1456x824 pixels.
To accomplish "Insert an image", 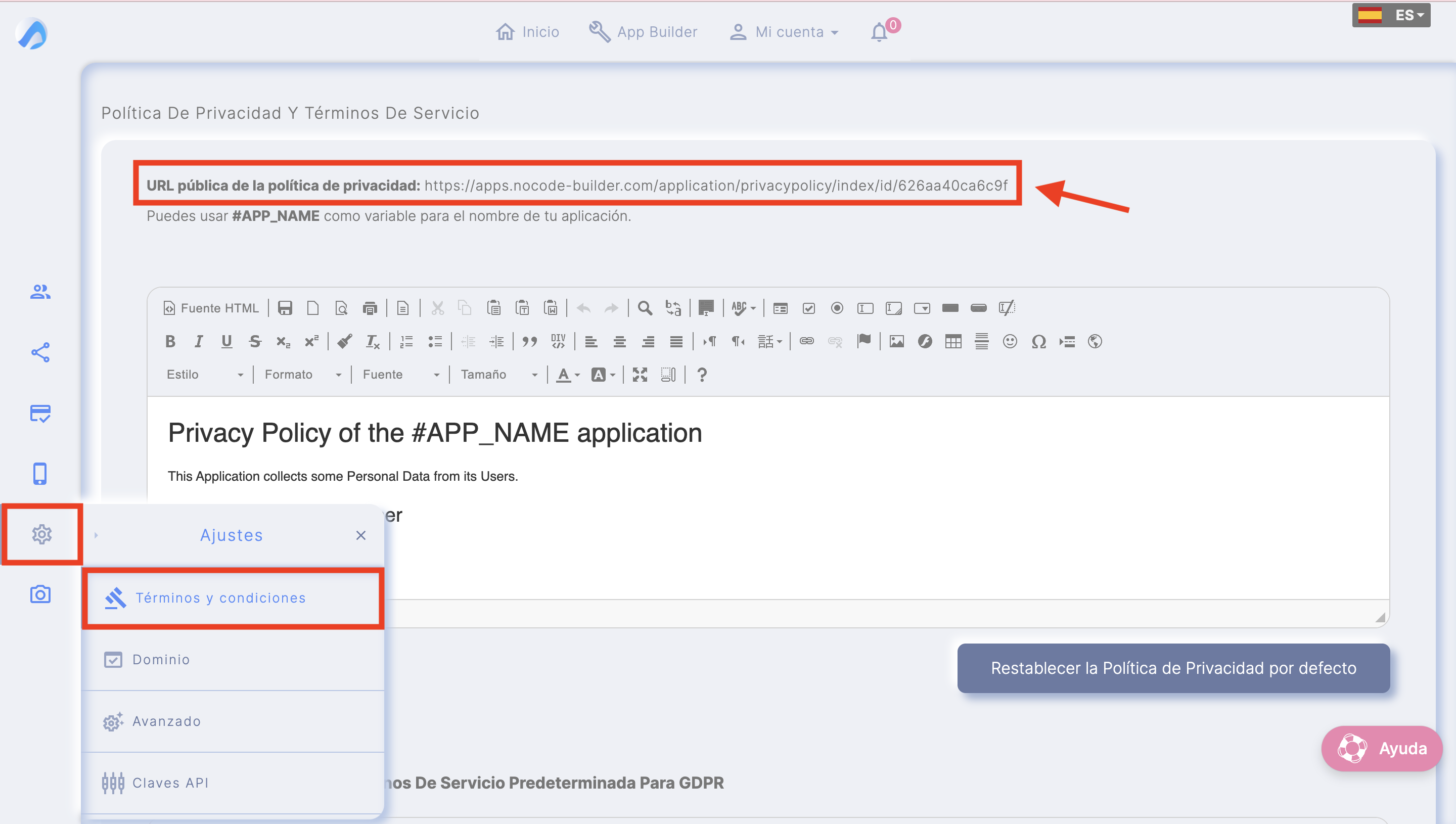I will (x=896, y=341).
